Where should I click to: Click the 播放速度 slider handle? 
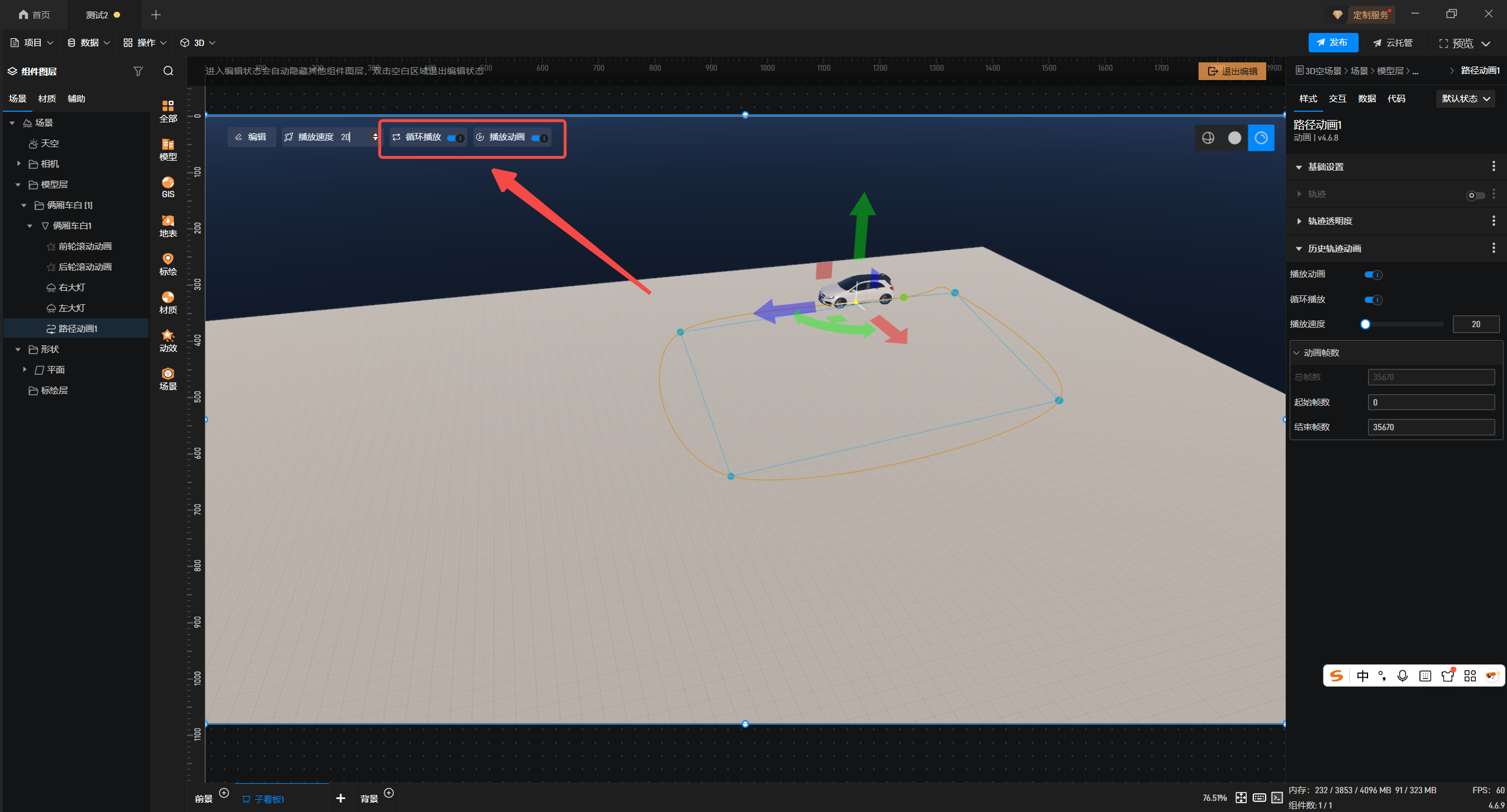point(1365,324)
